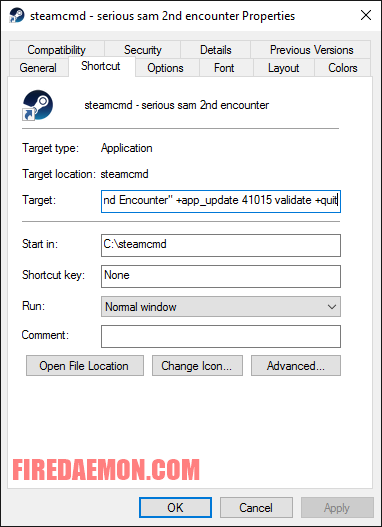The width and height of the screenshot is (382, 527).
Task: Click the 'Start in:' label
Action: pos(40,244)
